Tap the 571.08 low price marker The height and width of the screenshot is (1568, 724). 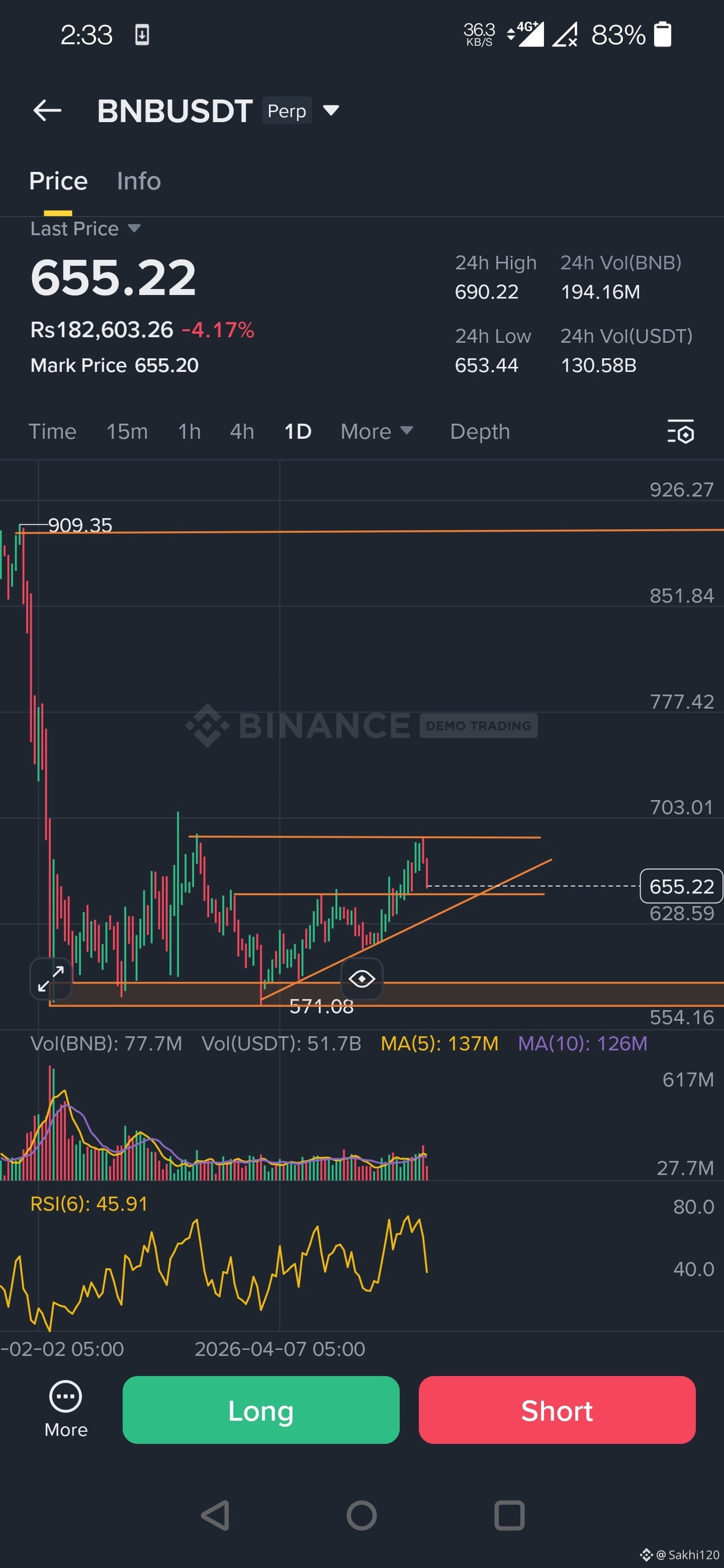[x=321, y=1006]
